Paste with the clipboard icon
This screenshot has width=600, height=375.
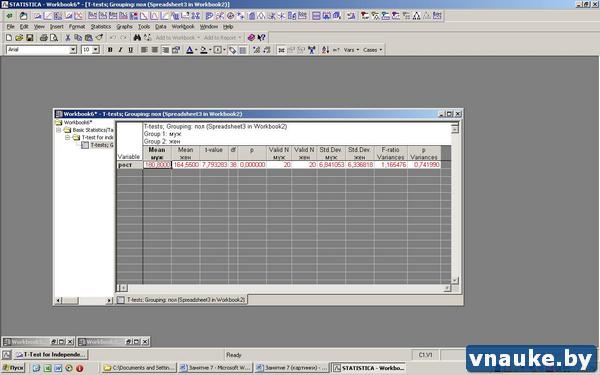88,38
